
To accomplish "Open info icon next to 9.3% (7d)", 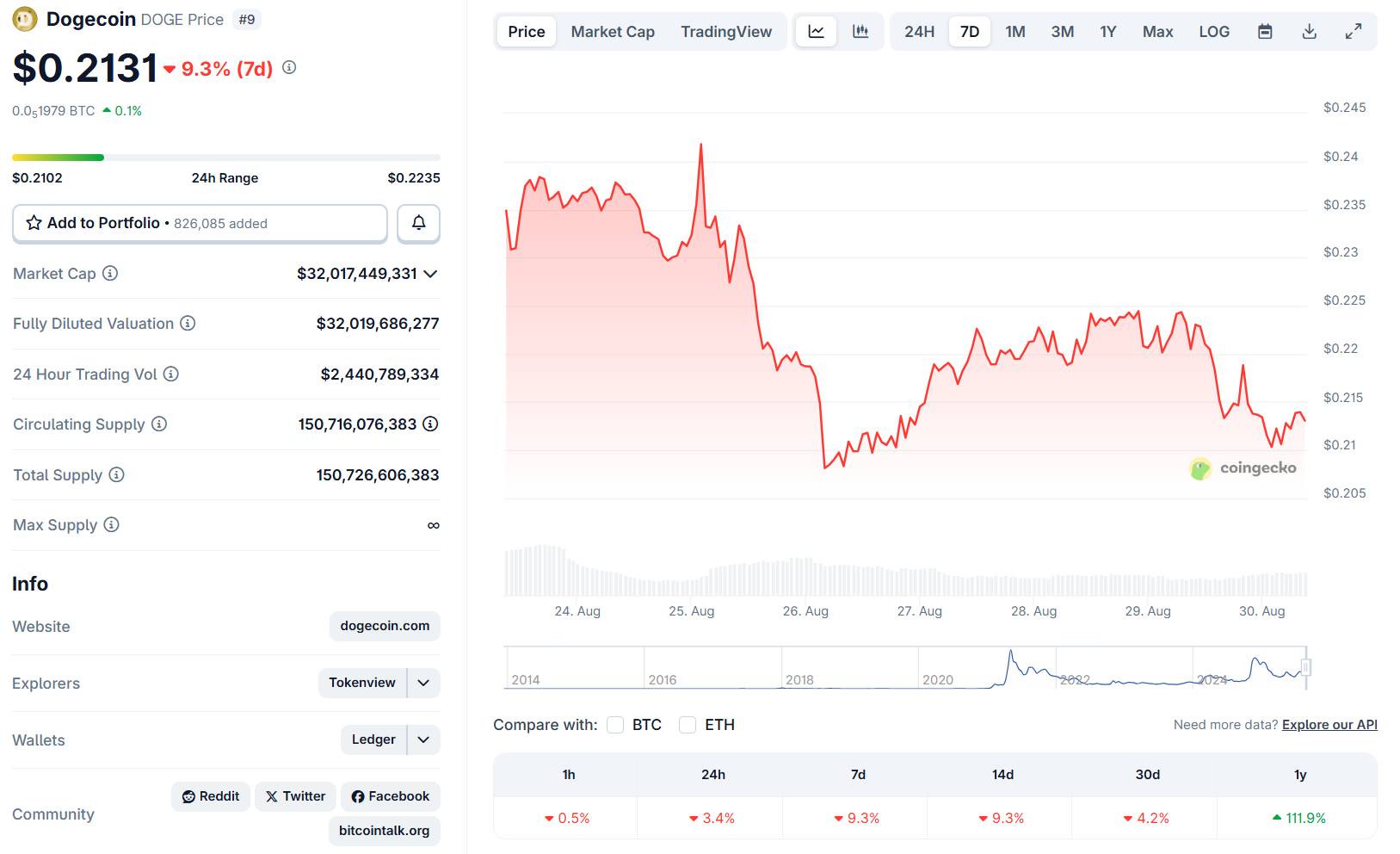I will point(289,67).
